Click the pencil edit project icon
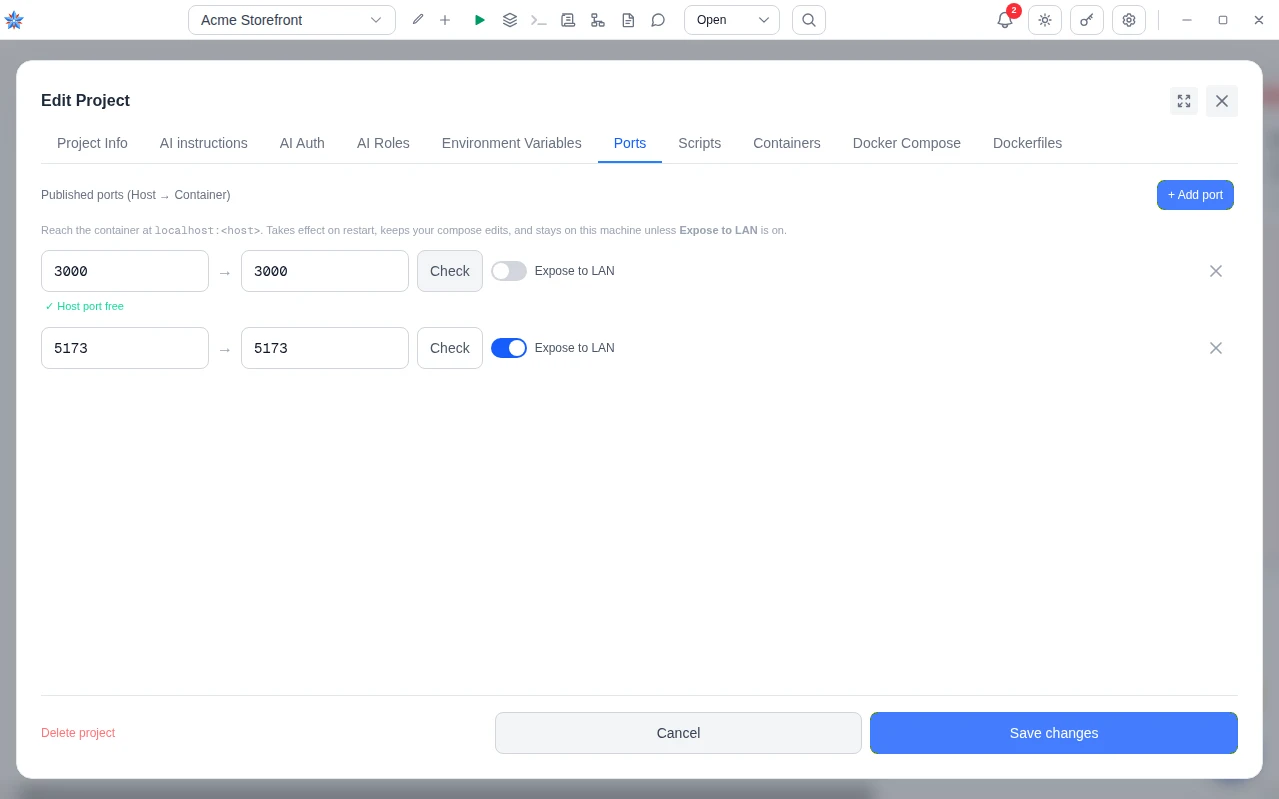This screenshot has width=1279, height=799. (418, 20)
